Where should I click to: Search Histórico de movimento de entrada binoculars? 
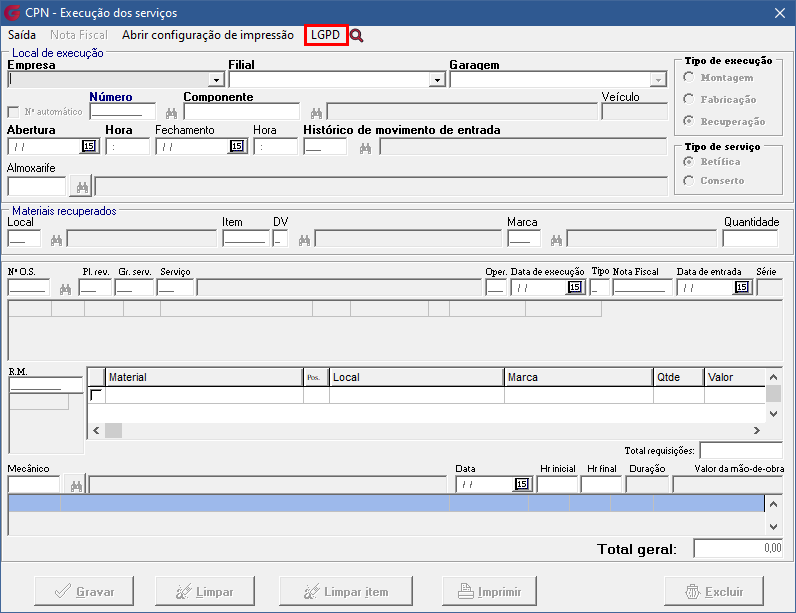(365, 148)
